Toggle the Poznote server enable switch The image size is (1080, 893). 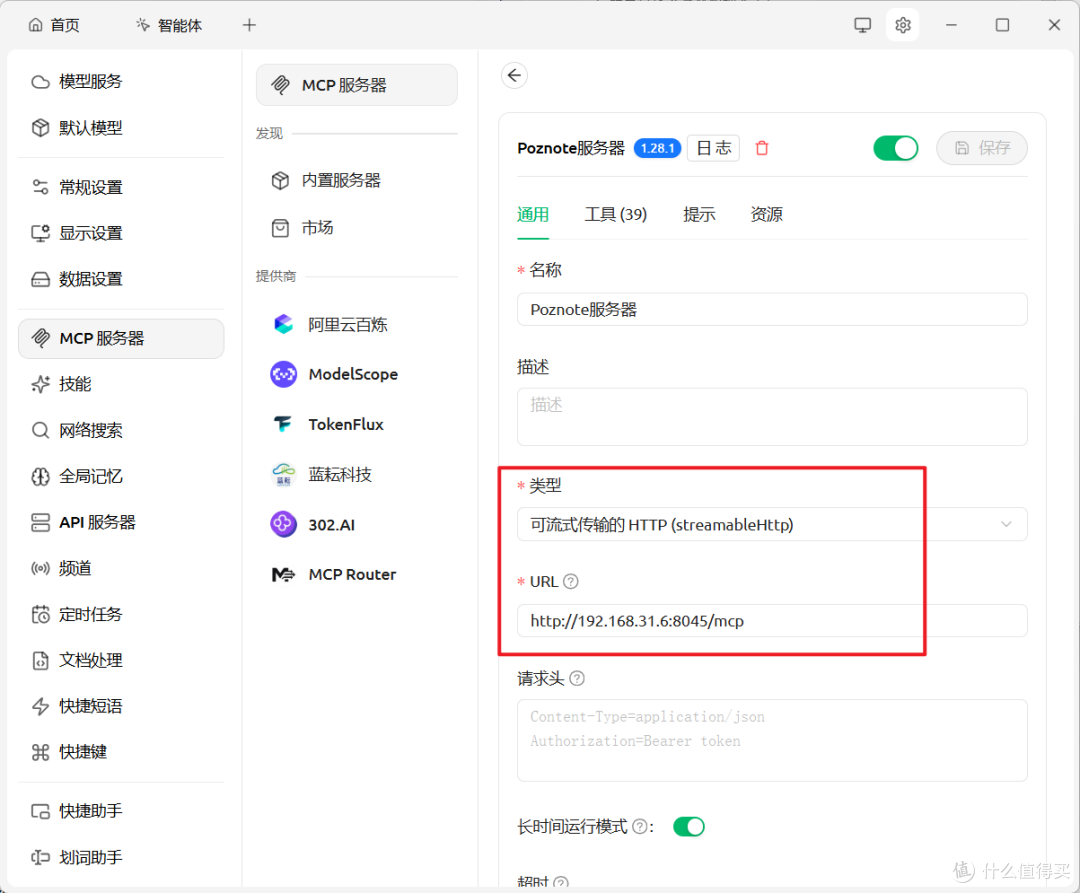point(895,148)
